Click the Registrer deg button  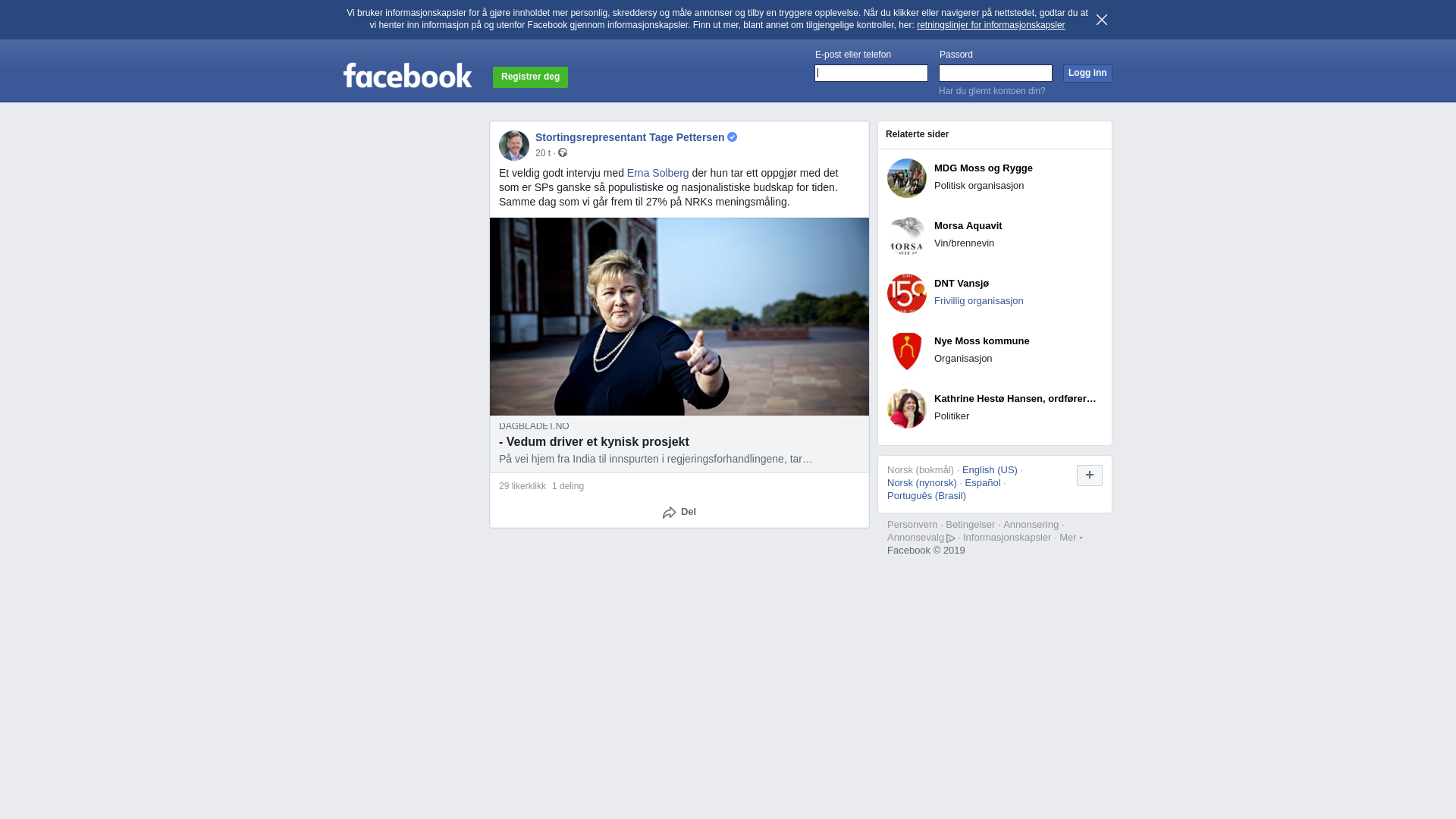530,77
